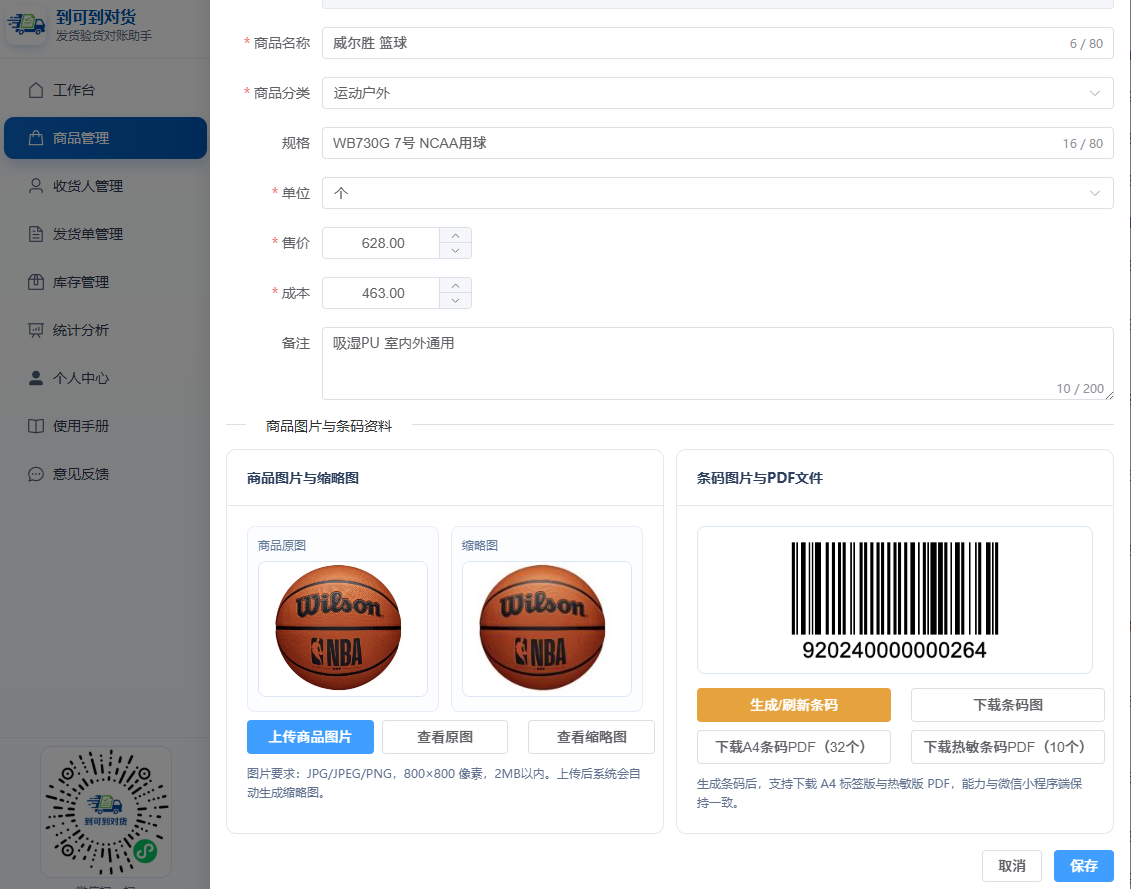Open the 单位 select box showing 个
Screen dimensions: 1131x889
718,193
